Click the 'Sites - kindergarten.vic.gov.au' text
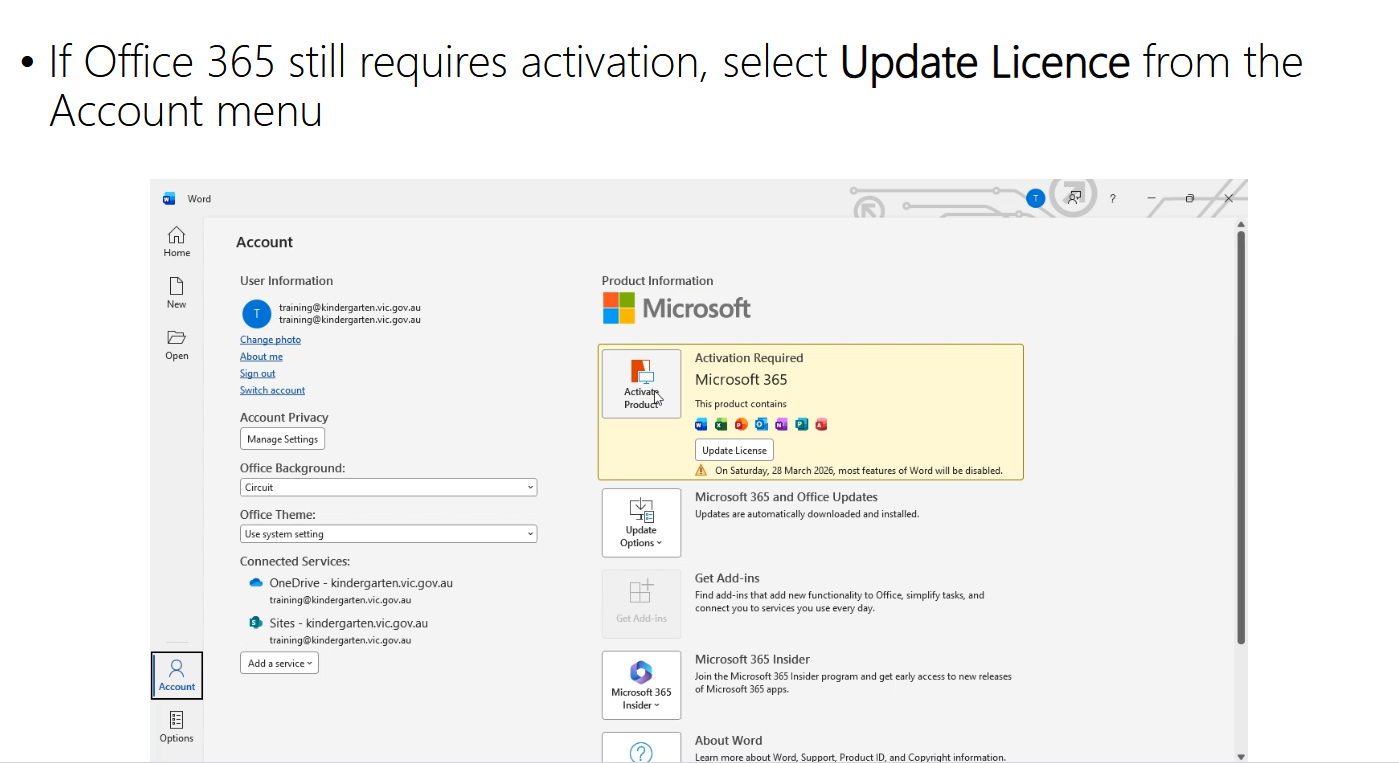Screen dimensions: 1399x763 (348, 623)
